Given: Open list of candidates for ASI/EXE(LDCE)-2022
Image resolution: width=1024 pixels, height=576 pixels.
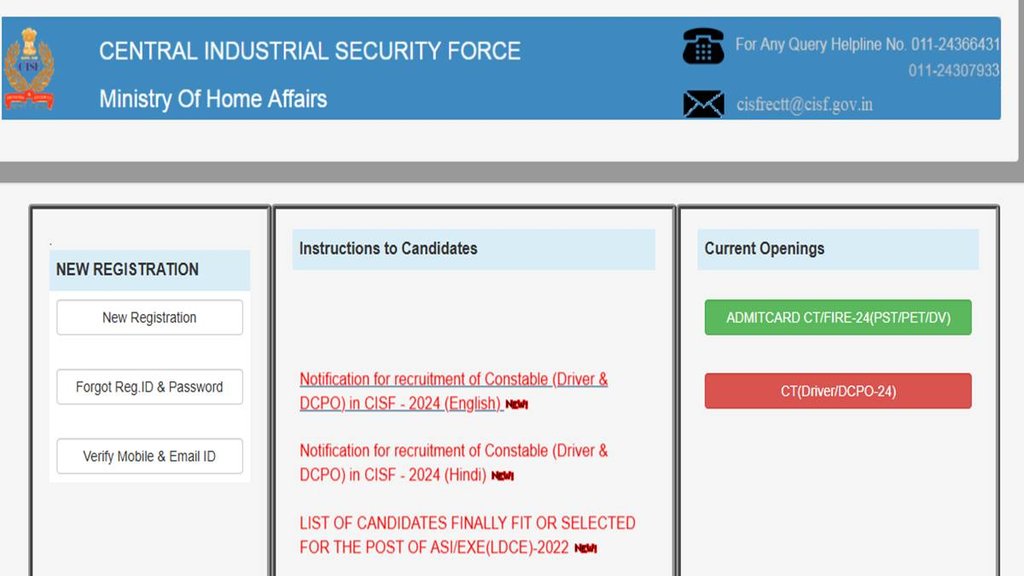Looking at the screenshot, I should (x=467, y=535).
